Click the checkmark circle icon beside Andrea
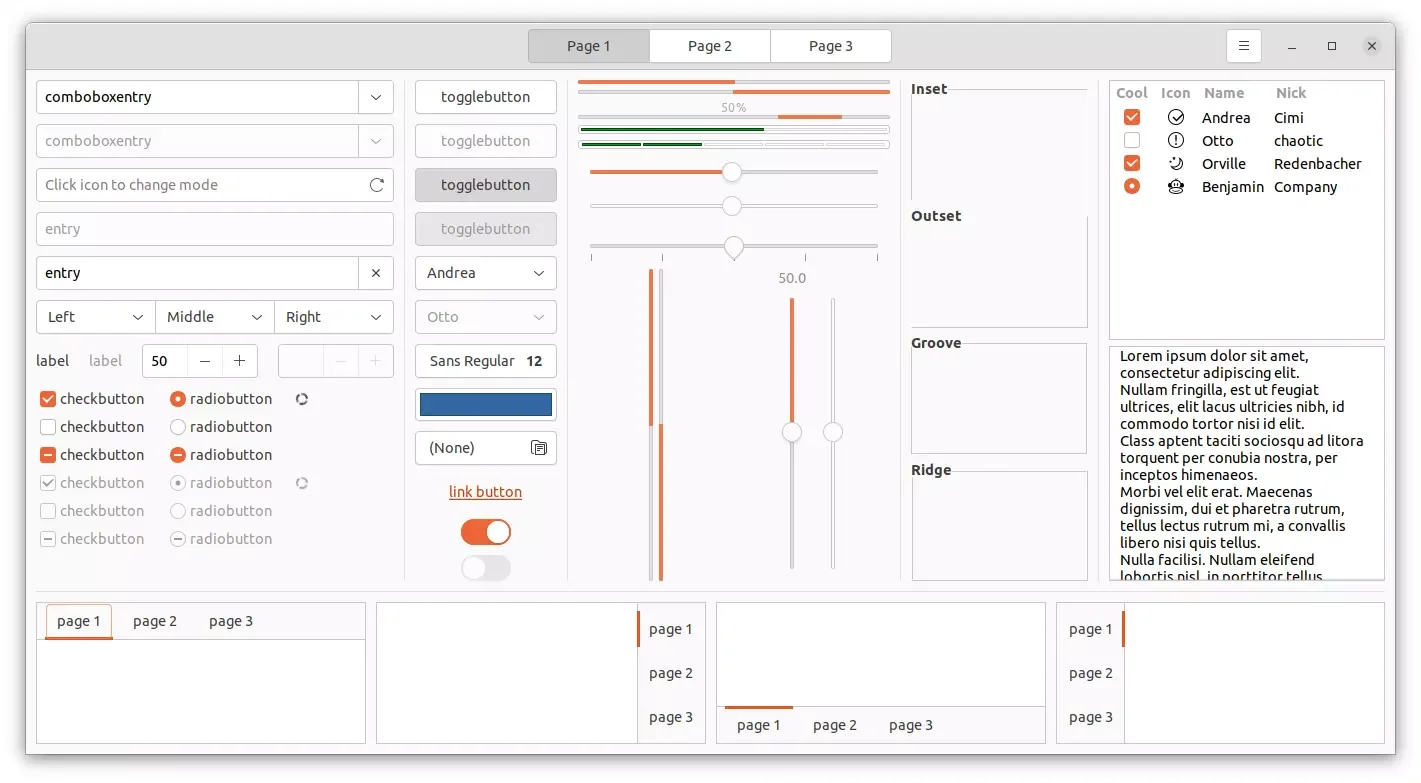Viewport: 1421px width, 783px height. (1175, 117)
